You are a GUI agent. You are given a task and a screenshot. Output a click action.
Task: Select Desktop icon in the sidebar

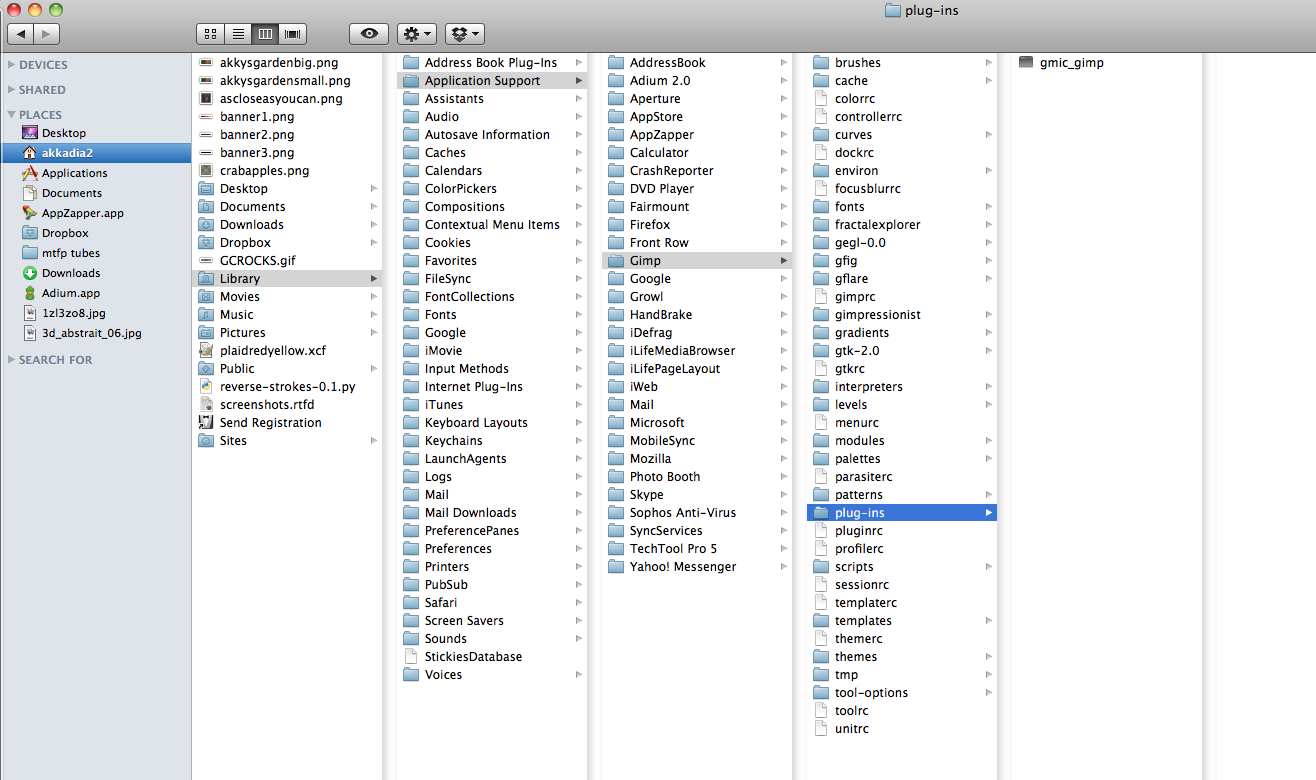tap(30, 133)
